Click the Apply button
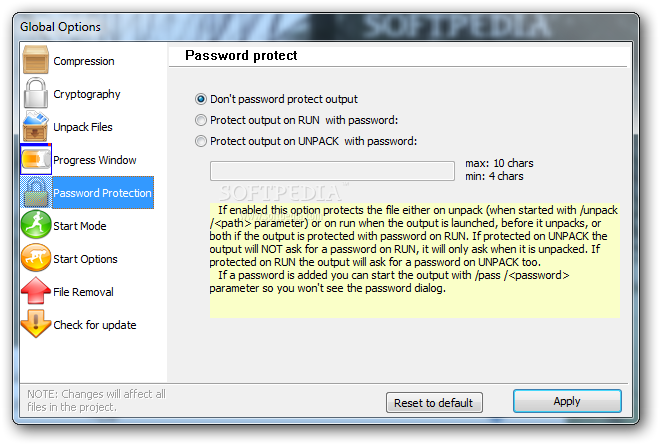 [x=567, y=401]
